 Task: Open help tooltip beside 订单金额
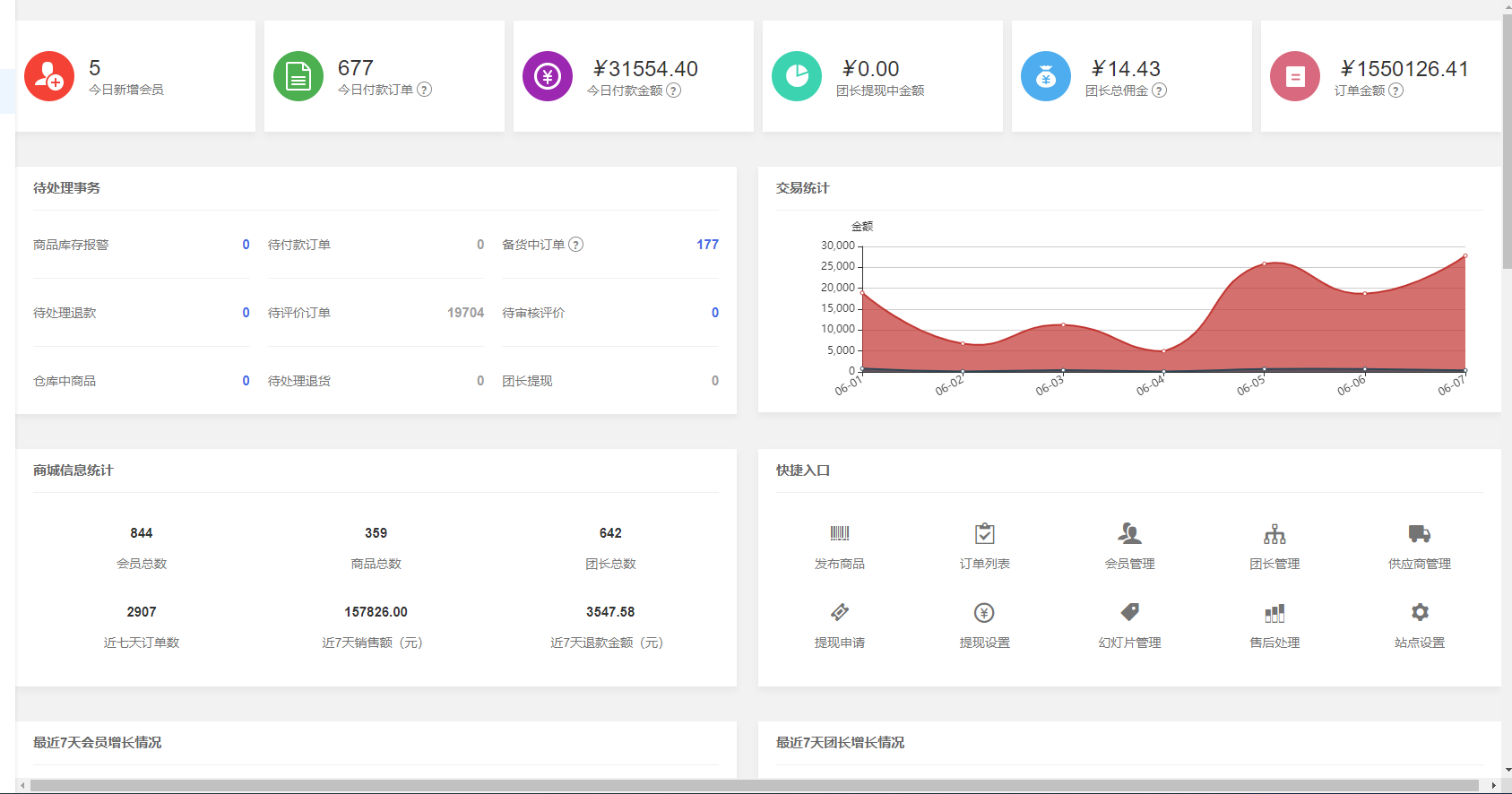point(1396,91)
